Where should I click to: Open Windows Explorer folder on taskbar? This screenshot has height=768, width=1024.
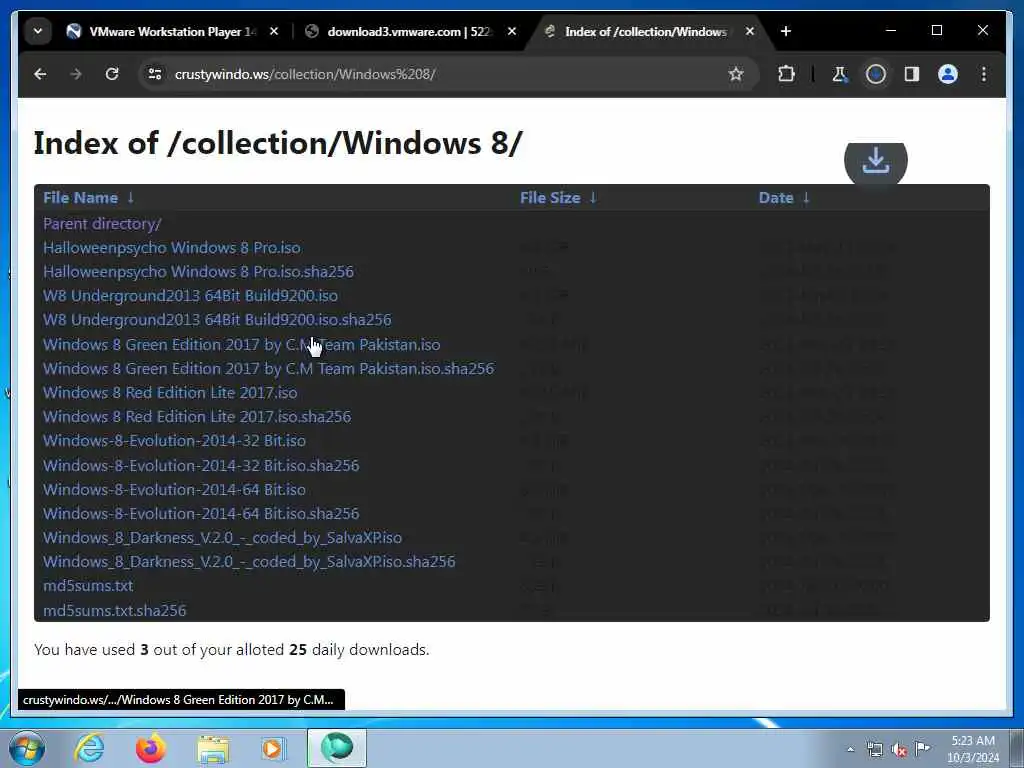click(213, 749)
